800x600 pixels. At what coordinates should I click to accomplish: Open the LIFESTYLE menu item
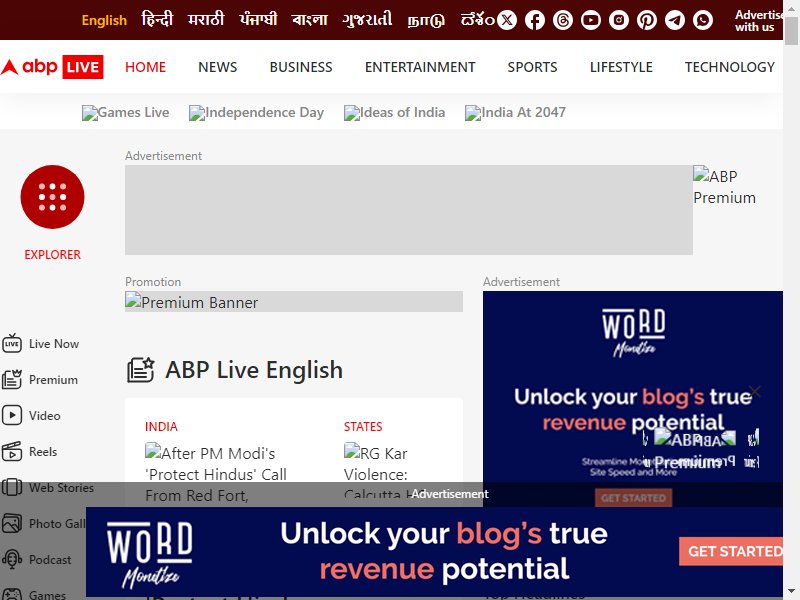pos(621,67)
